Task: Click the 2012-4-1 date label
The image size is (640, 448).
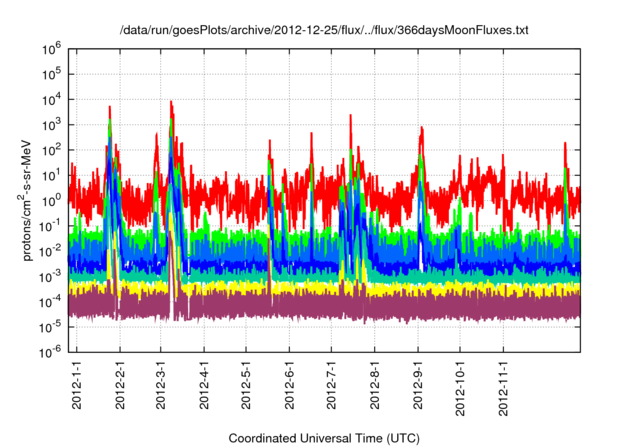Action: 204,385
